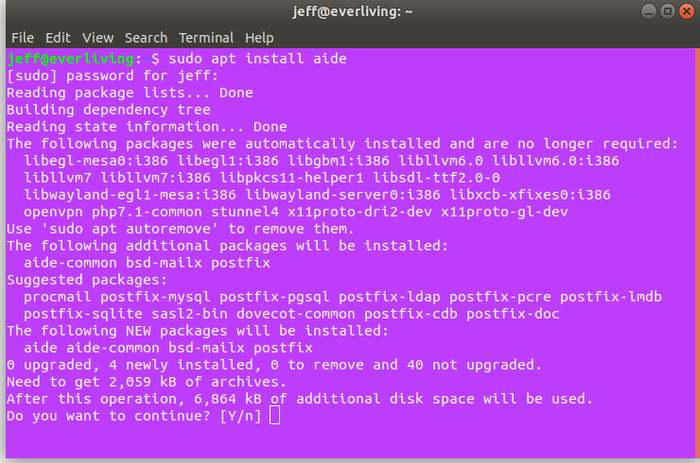The width and height of the screenshot is (700, 463).
Task: Open the View menu
Action: [x=98, y=38]
